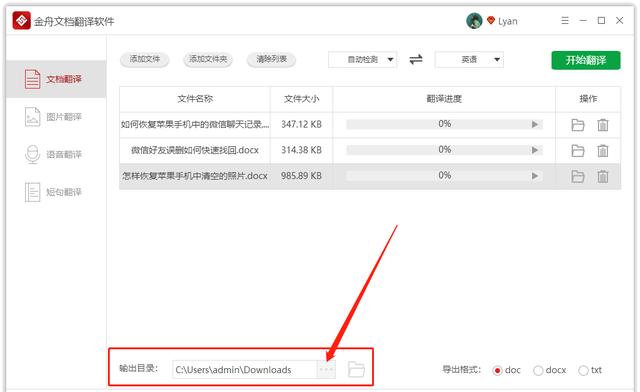Open folder for the 314.38 KB file
Viewport: 640px width, 392px height.
point(578,151)
